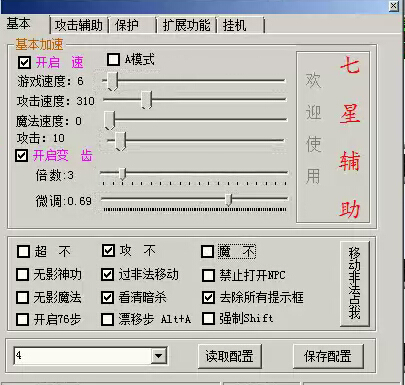
Task: Open the config dropdown arrow
Action: coord(159,356)
